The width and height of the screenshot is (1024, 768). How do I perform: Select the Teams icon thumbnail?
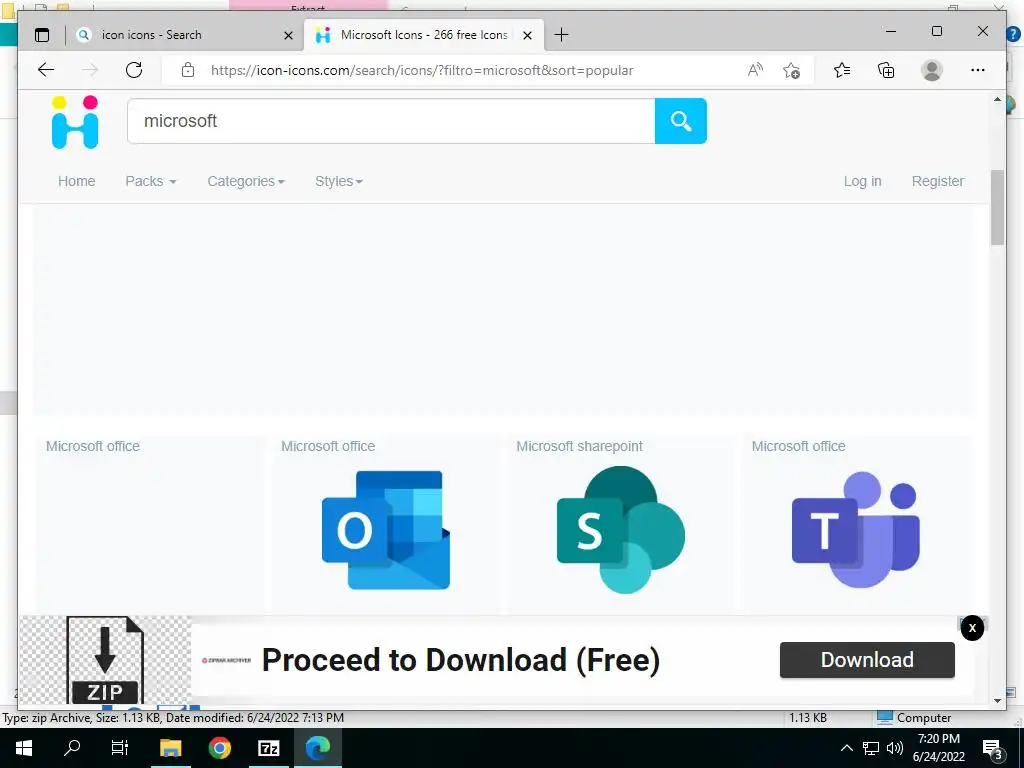[x=856, y=530]
